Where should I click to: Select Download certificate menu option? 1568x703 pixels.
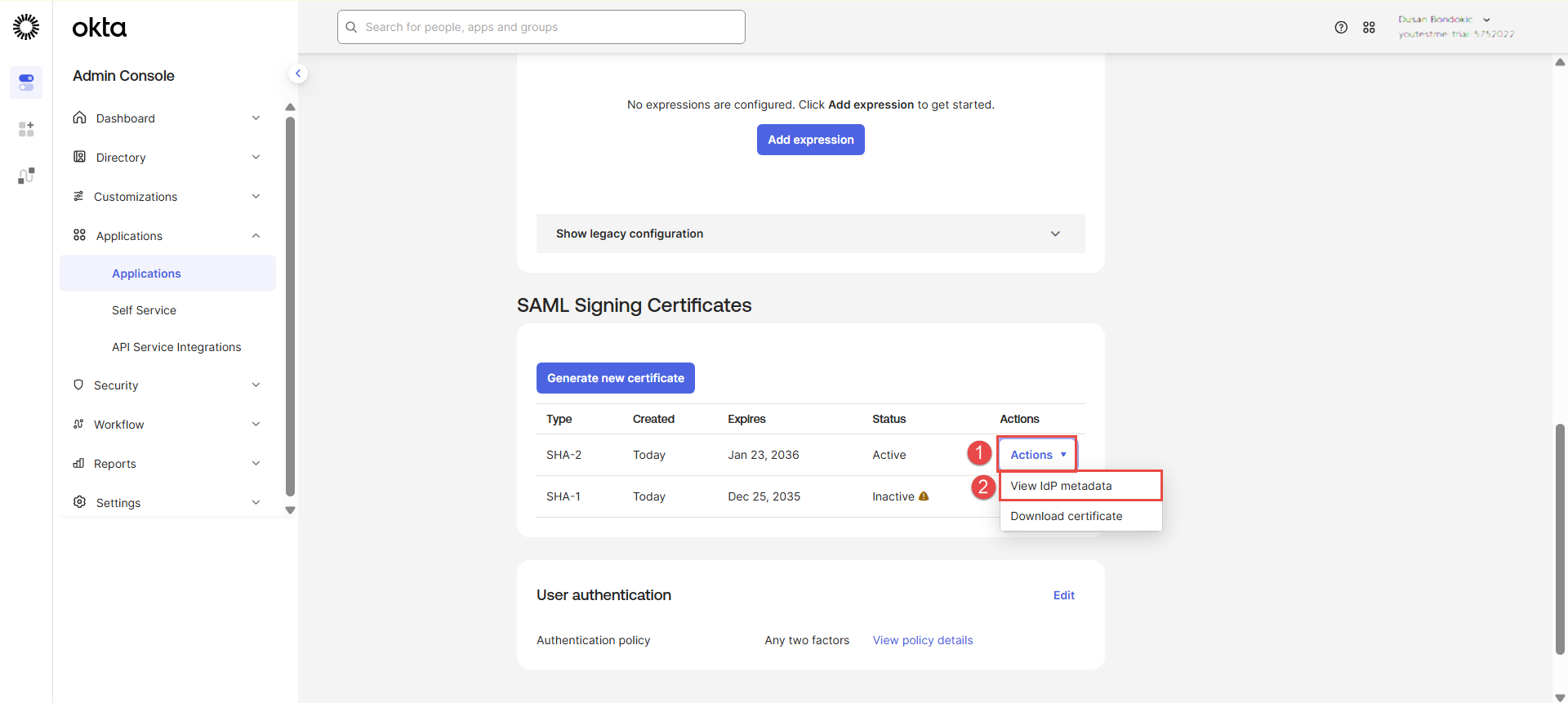pos(1066,516)
